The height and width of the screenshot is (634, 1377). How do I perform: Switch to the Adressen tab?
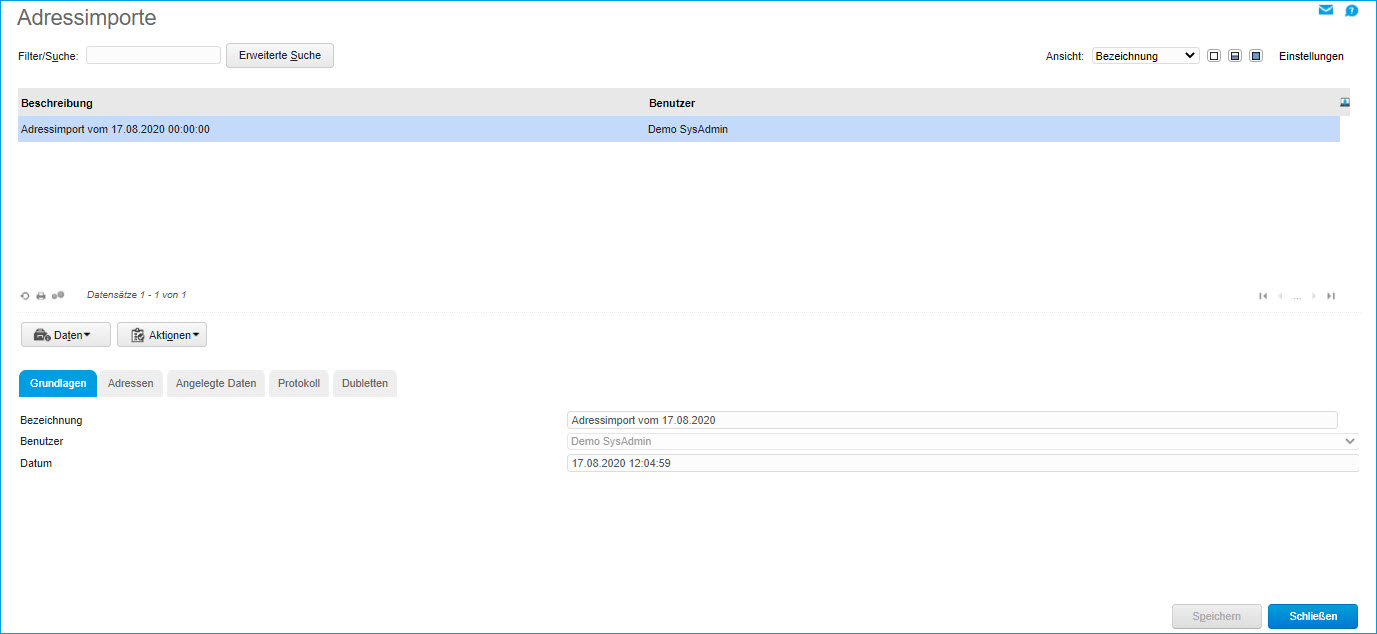131,384
